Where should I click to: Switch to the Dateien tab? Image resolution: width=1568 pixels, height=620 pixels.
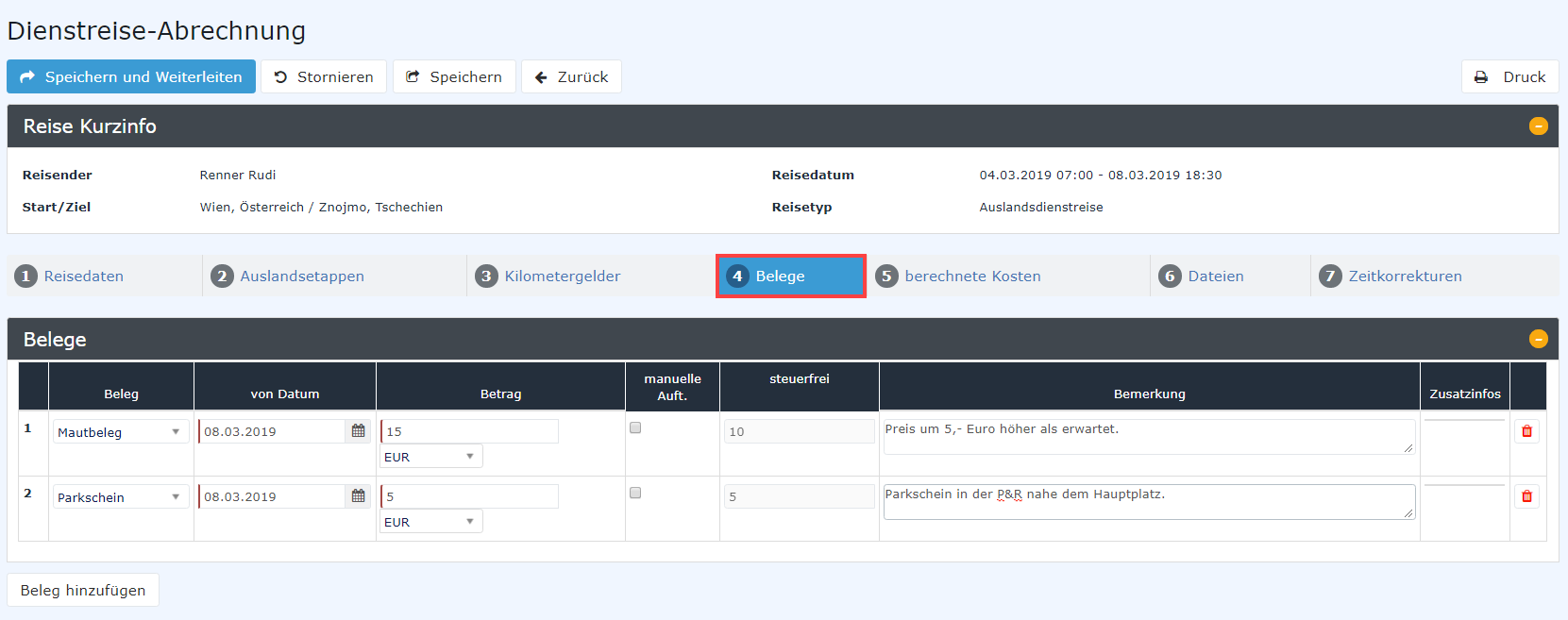(x=1231, y=276)
